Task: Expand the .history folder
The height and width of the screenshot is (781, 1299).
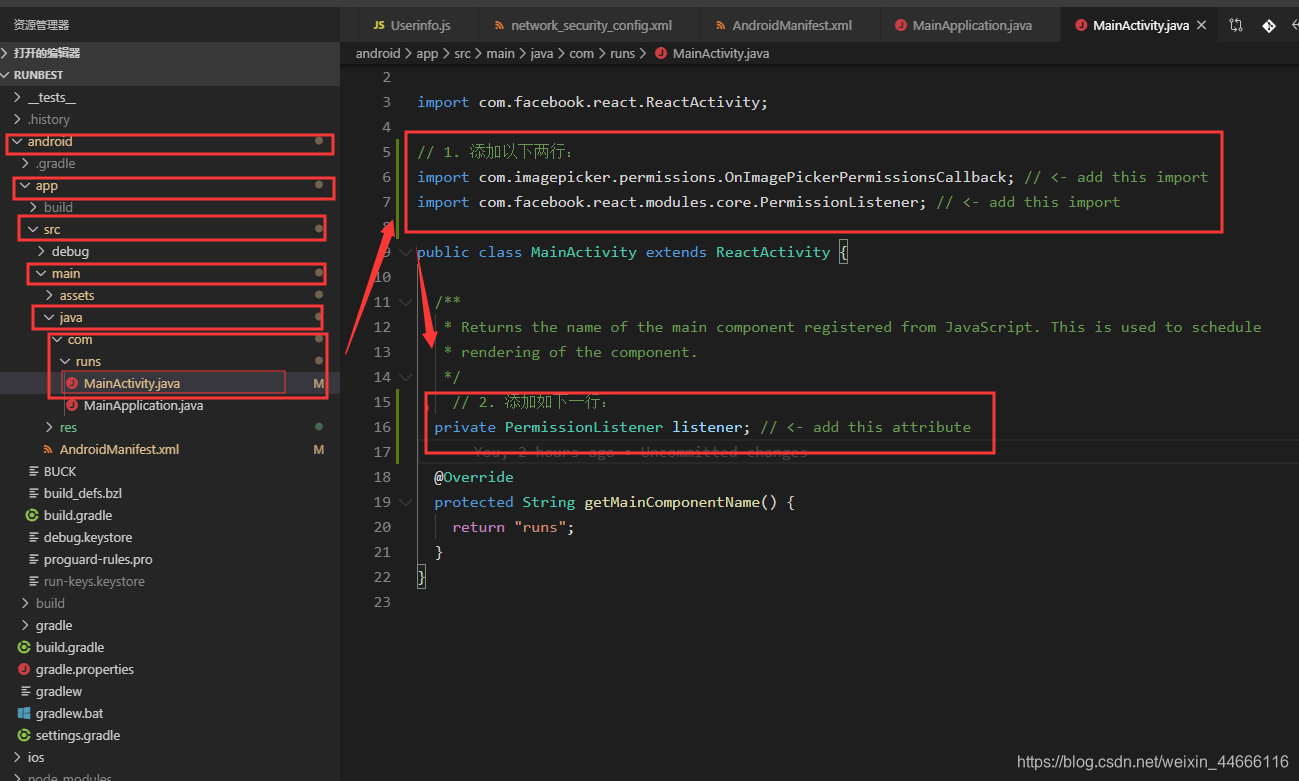Action: click(x=170, y=119)
